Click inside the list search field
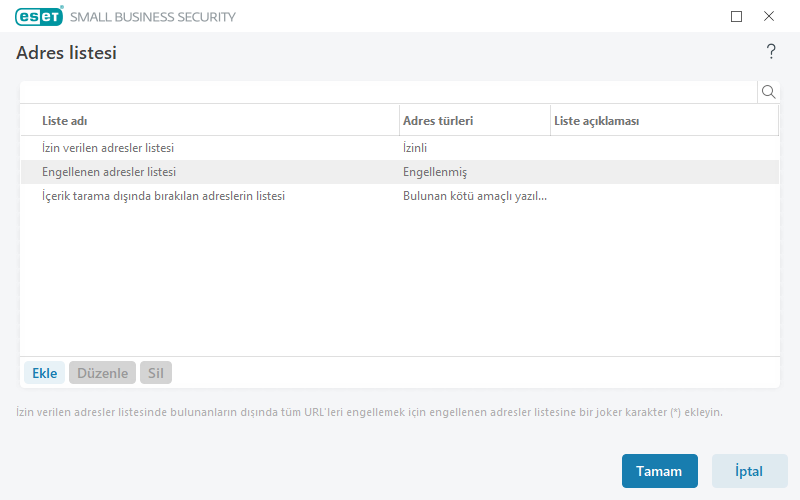The height and width of the screenshot is (500, 800). [388, 92]
